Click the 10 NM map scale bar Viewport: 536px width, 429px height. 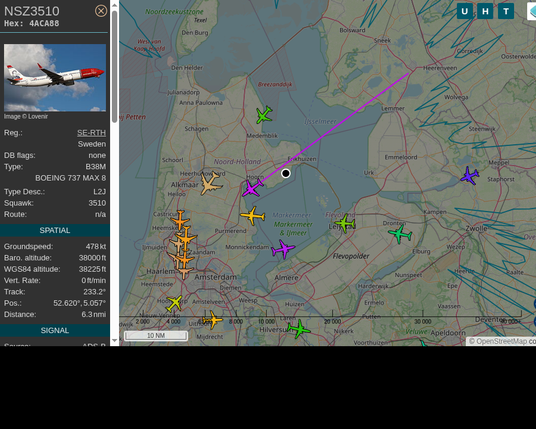click(x=156, y=336)
